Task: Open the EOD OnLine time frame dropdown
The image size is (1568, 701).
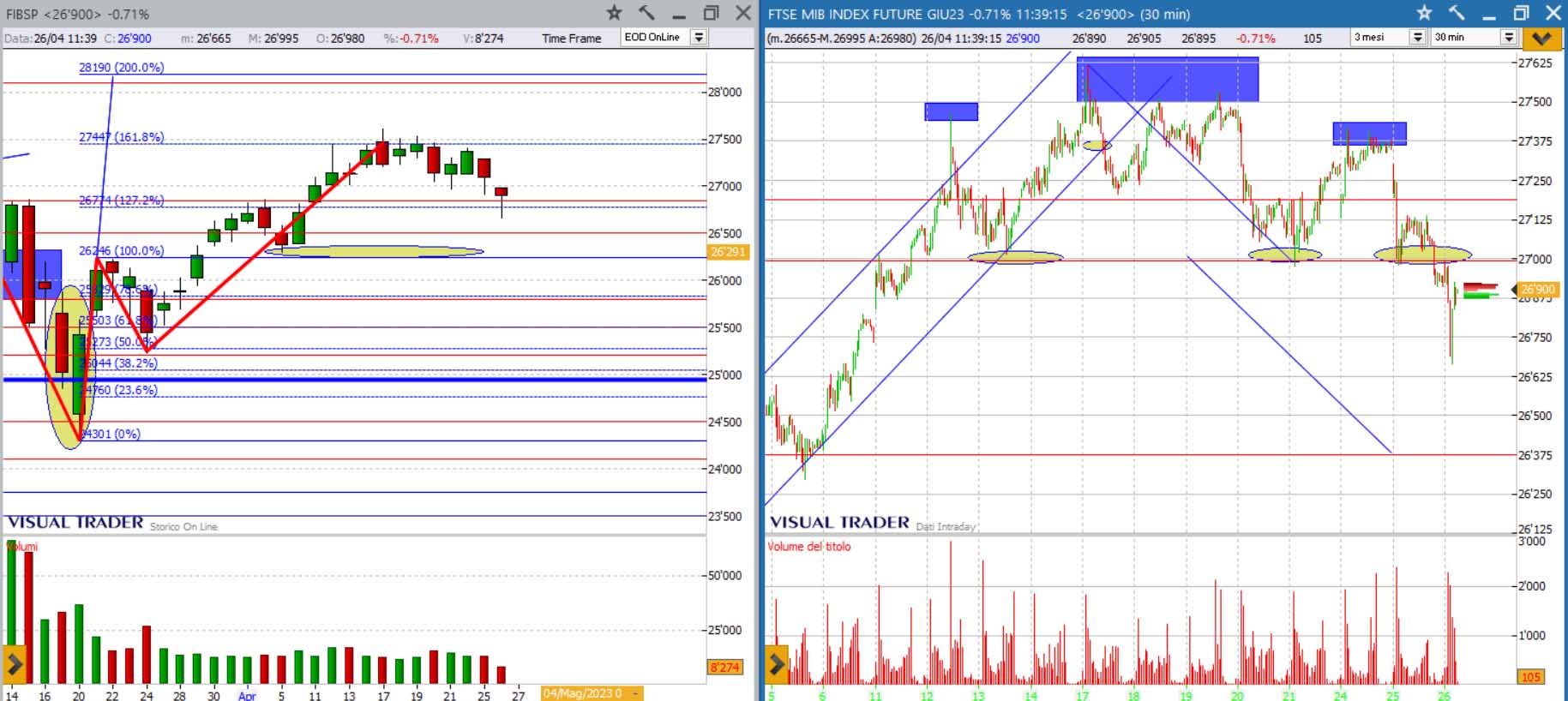Action: (x=700, y=38)
